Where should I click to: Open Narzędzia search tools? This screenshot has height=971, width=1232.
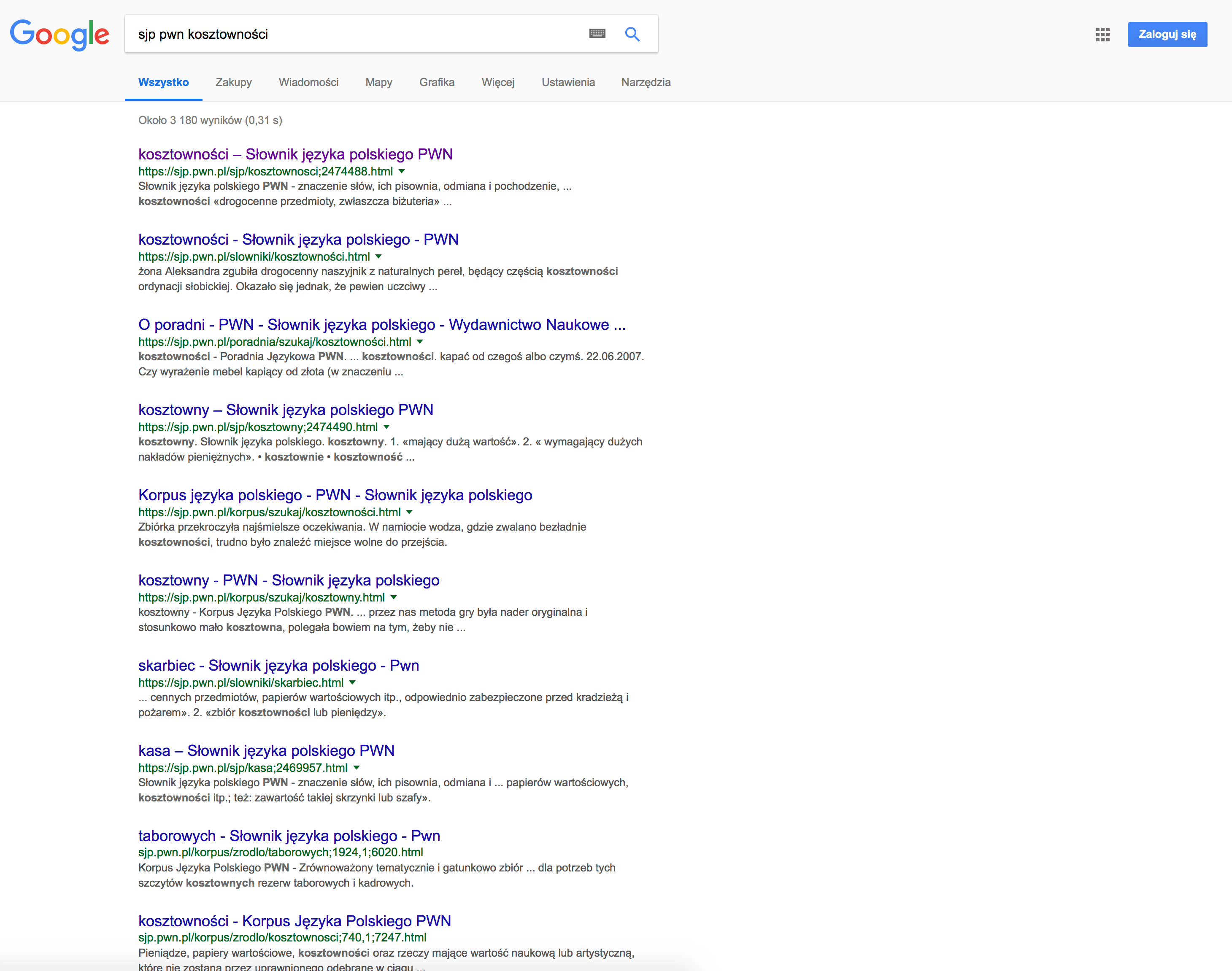pos(646,82)
